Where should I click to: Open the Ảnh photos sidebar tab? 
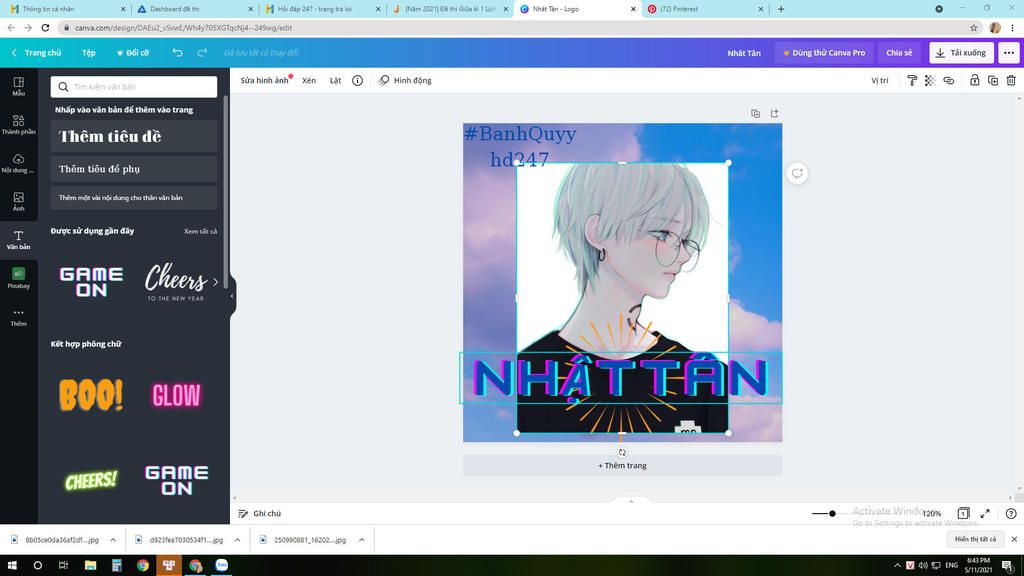click(x=18, y=202)
